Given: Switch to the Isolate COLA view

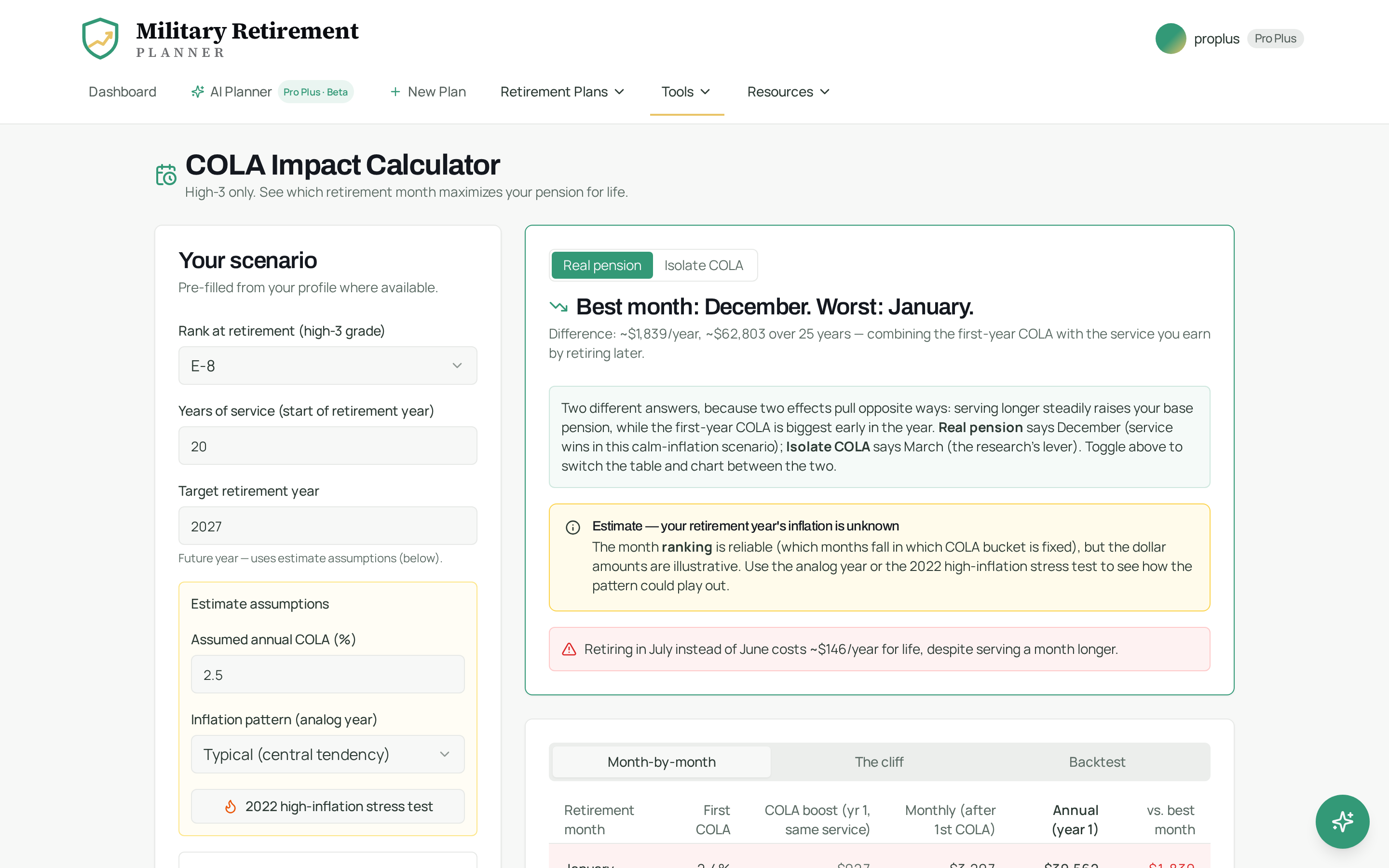Looking at the screenshot, I should 703,265.
